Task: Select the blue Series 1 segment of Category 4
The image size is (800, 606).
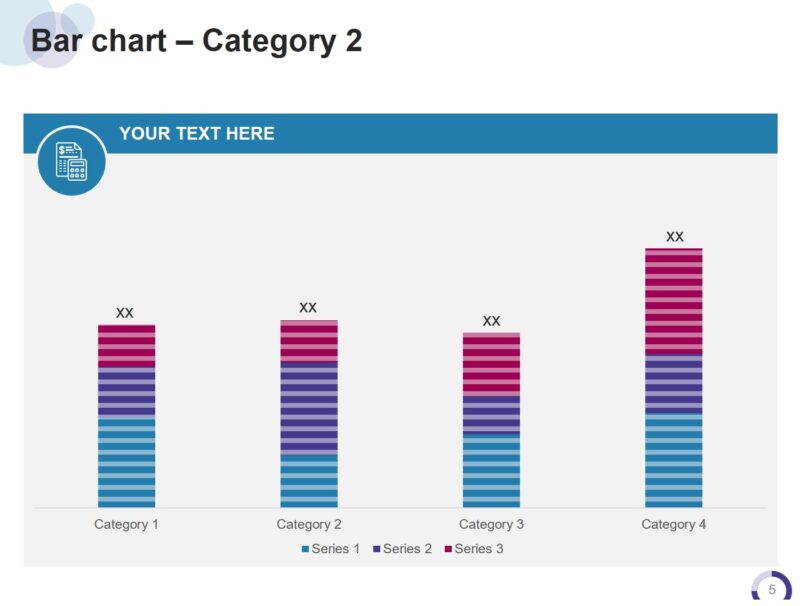Action: [674, 461]
